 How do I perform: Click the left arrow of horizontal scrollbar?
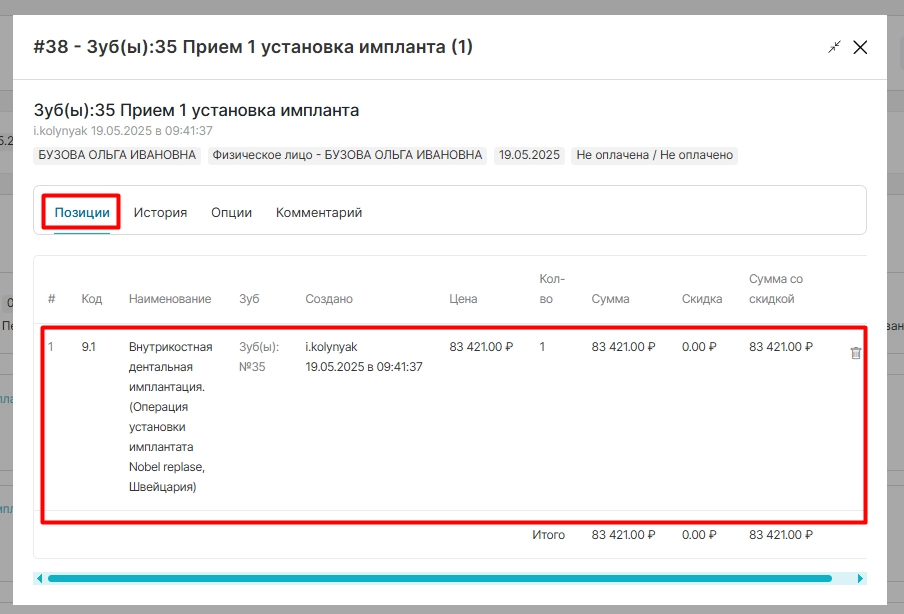(x=39, y=578)
